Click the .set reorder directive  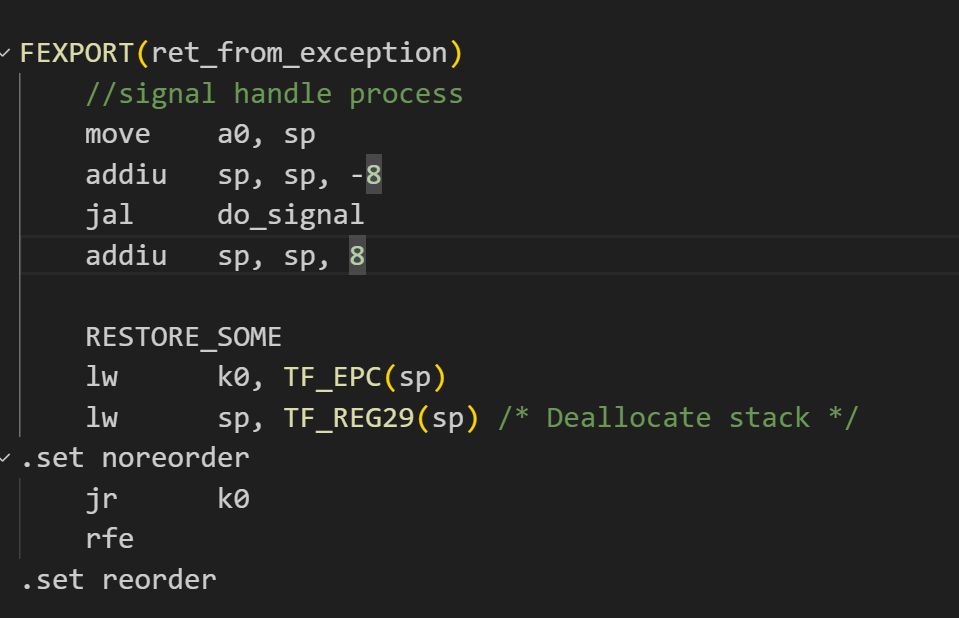pyautogui.click(x=119, y=580)
